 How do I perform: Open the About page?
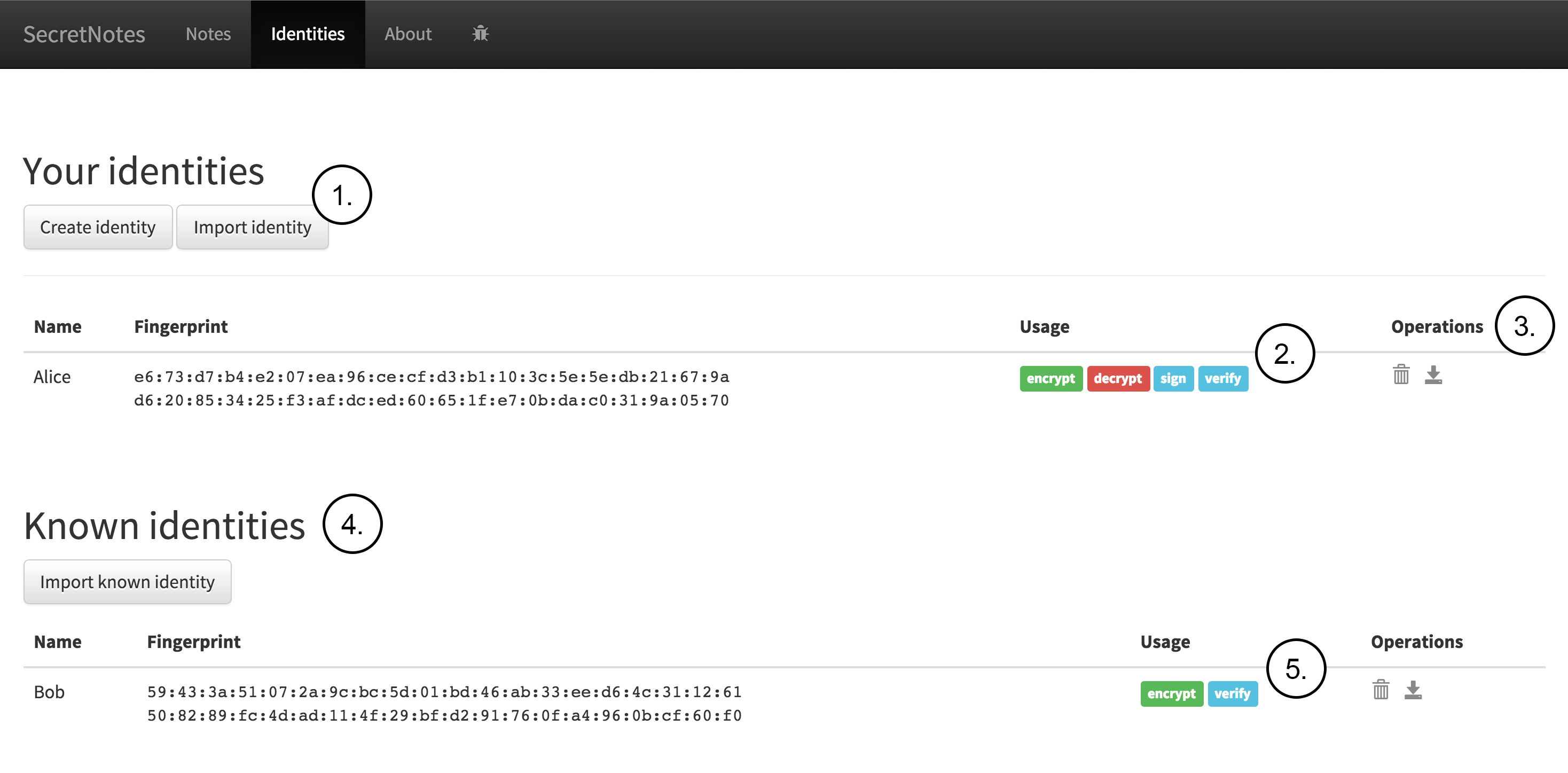408,34
